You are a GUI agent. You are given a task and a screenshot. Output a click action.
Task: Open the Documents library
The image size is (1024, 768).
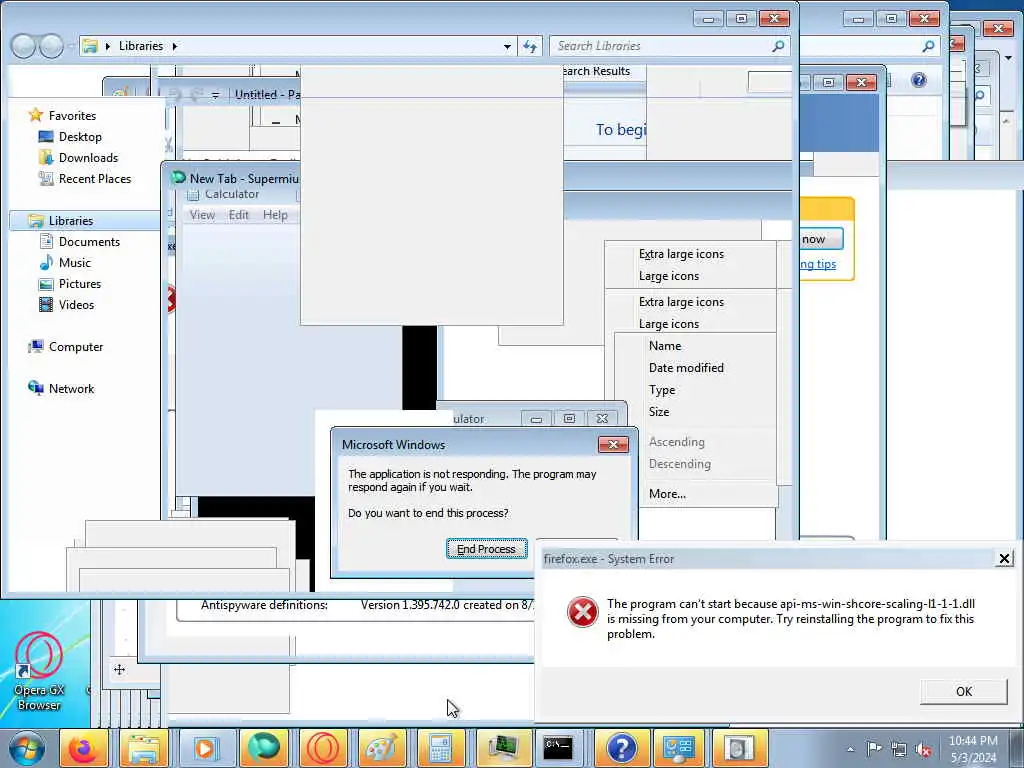[x=89, y=242]
